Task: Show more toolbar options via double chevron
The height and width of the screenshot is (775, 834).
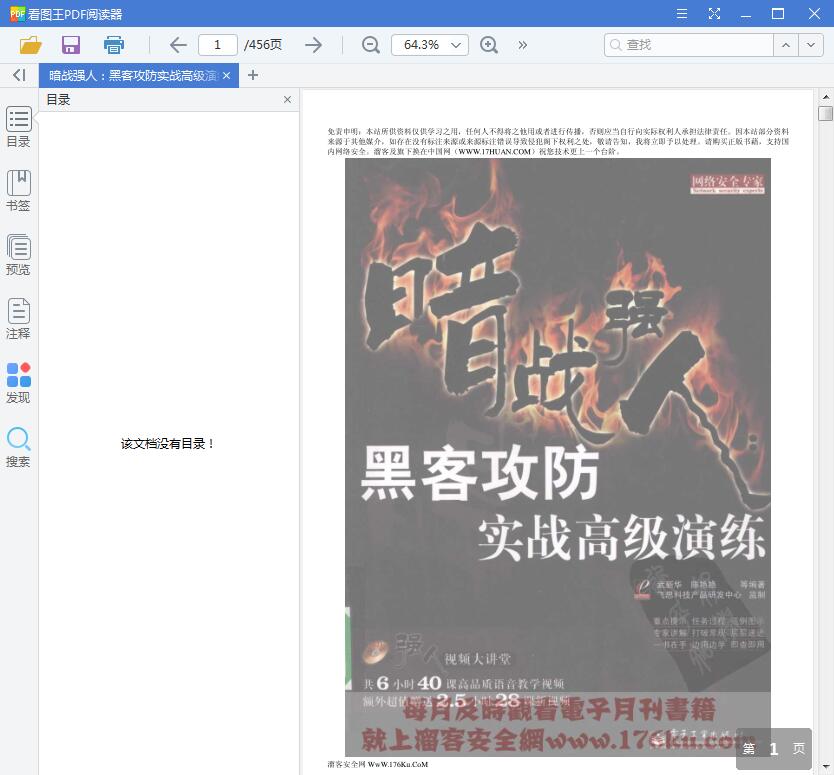Action: 523,45
